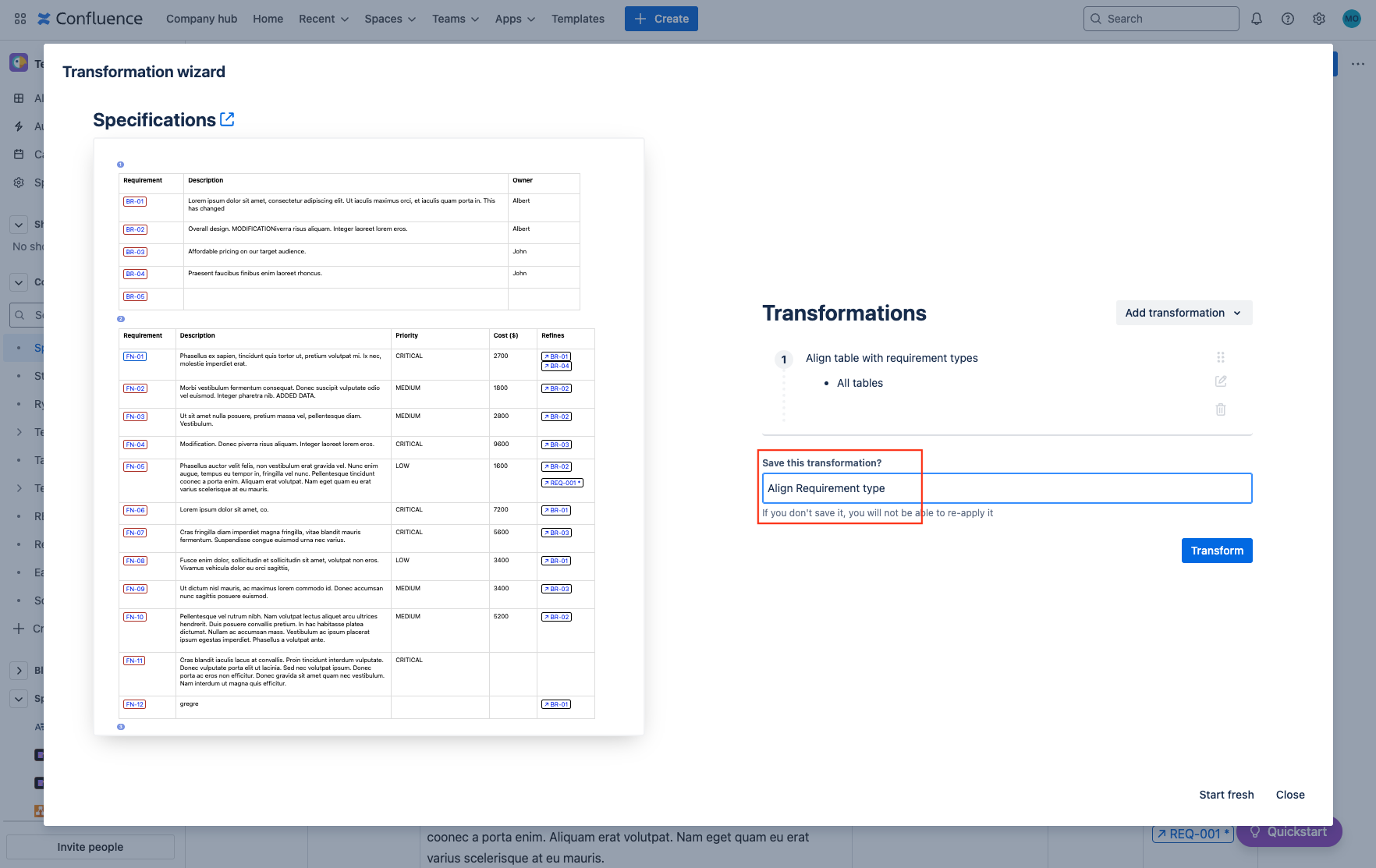
Task: Open the help question-mark icon
Action: 1288,18
